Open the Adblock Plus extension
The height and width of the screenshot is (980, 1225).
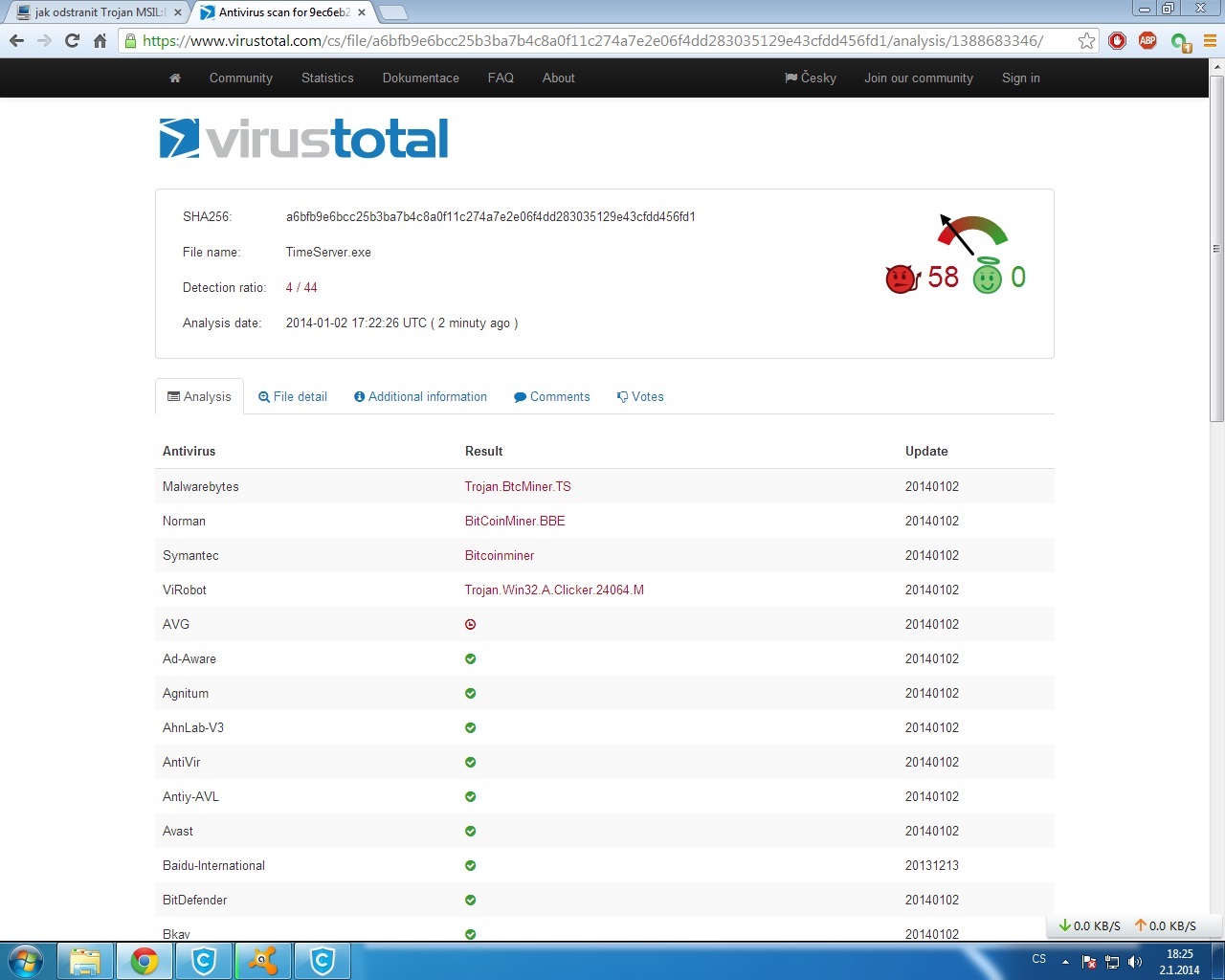pyautogui.click(x=1147, y=40)
